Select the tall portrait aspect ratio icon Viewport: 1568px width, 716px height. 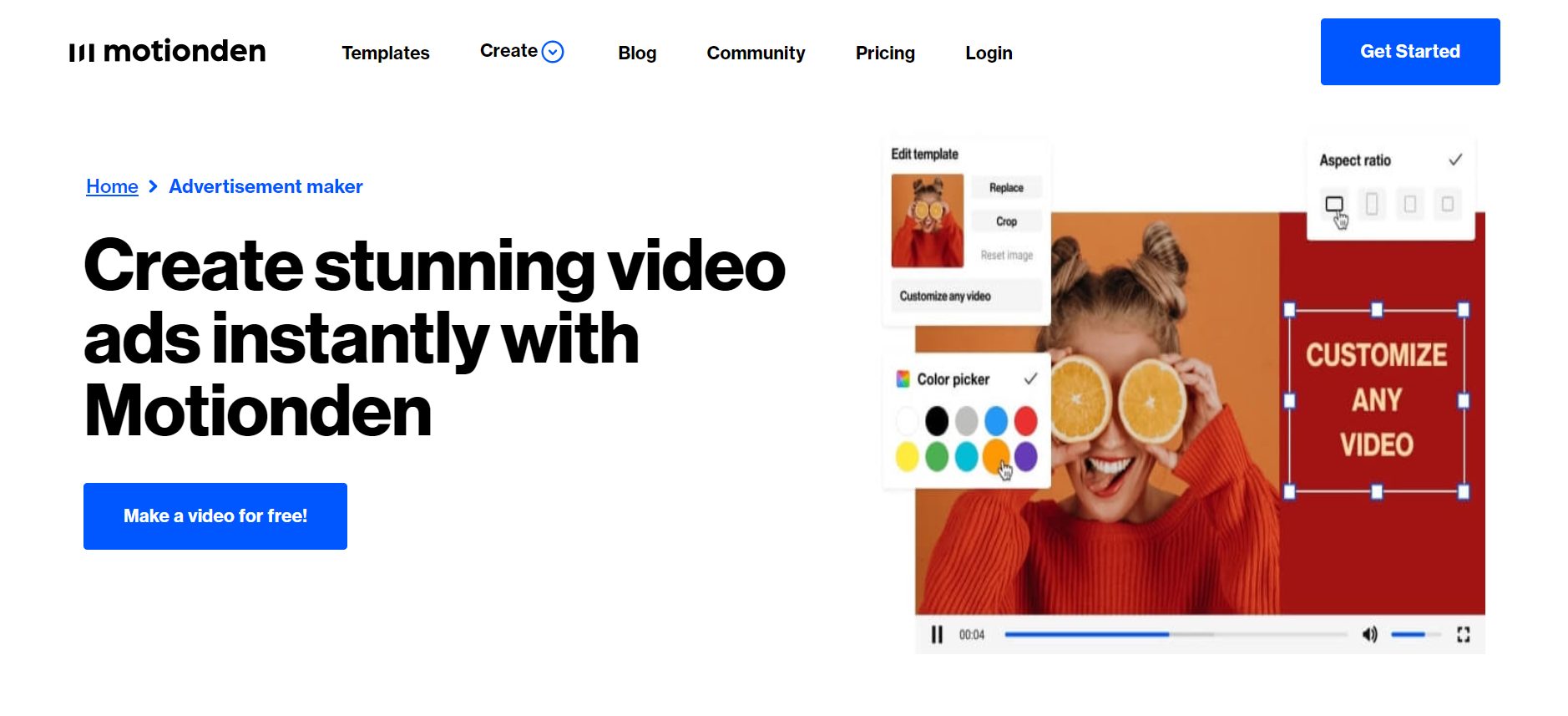pyautogui.click(x=1371, y=204)
